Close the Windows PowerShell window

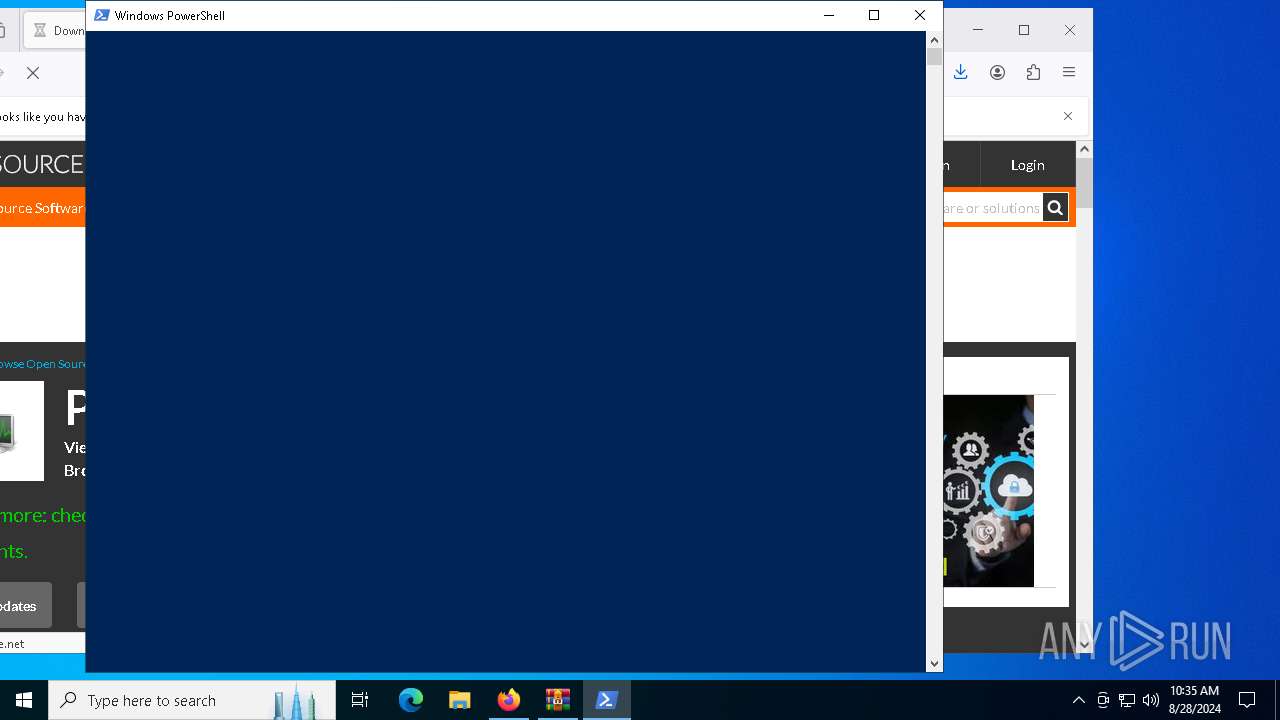pyautogui.click(x=920, y=15)
